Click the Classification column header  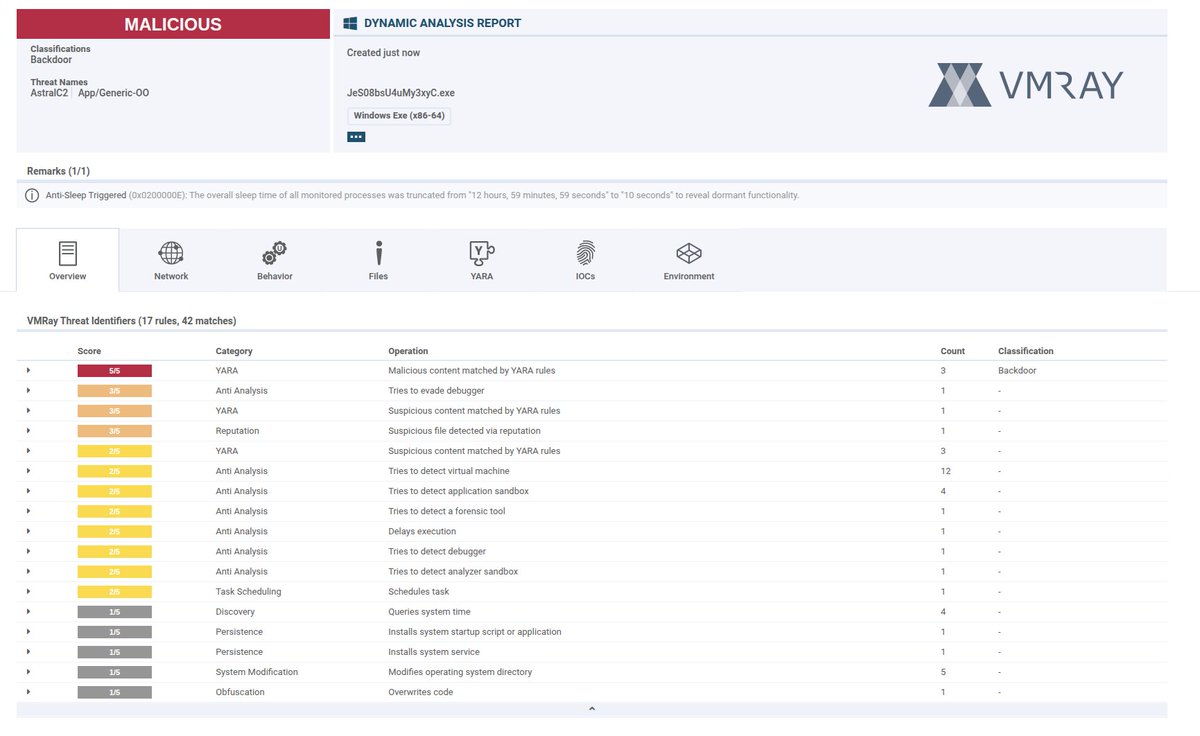click(x=1026, y=351)
